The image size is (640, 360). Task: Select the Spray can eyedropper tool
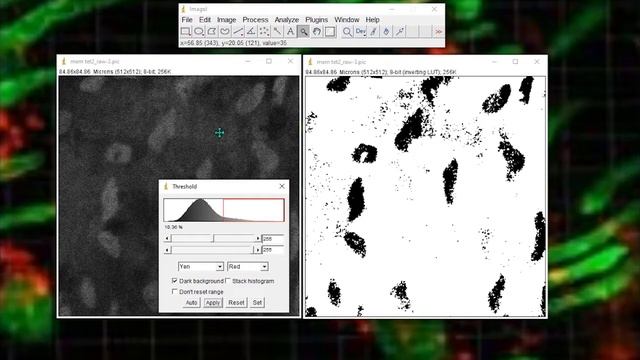click(x=400, y=31)
